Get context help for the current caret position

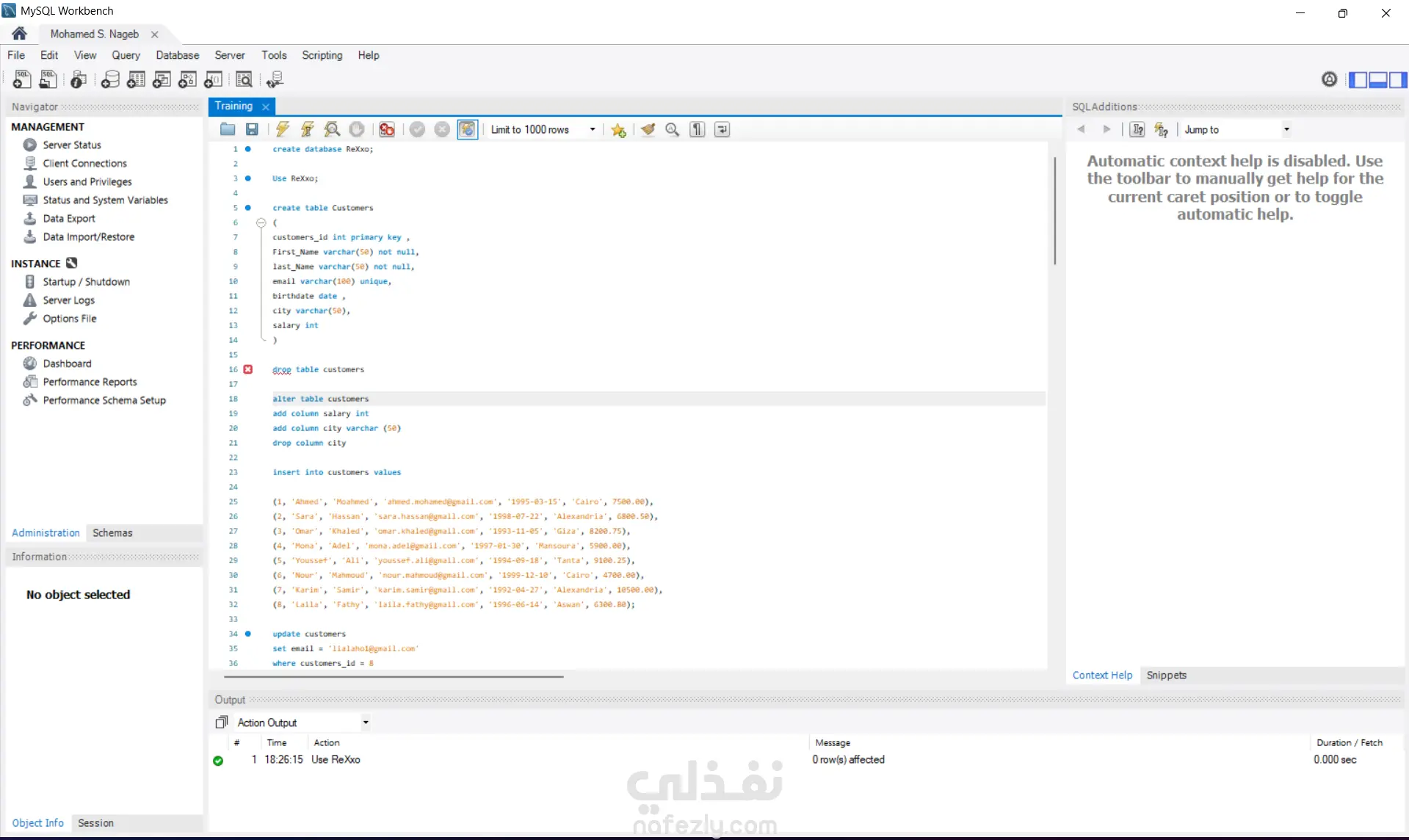tap(1137, 129)
